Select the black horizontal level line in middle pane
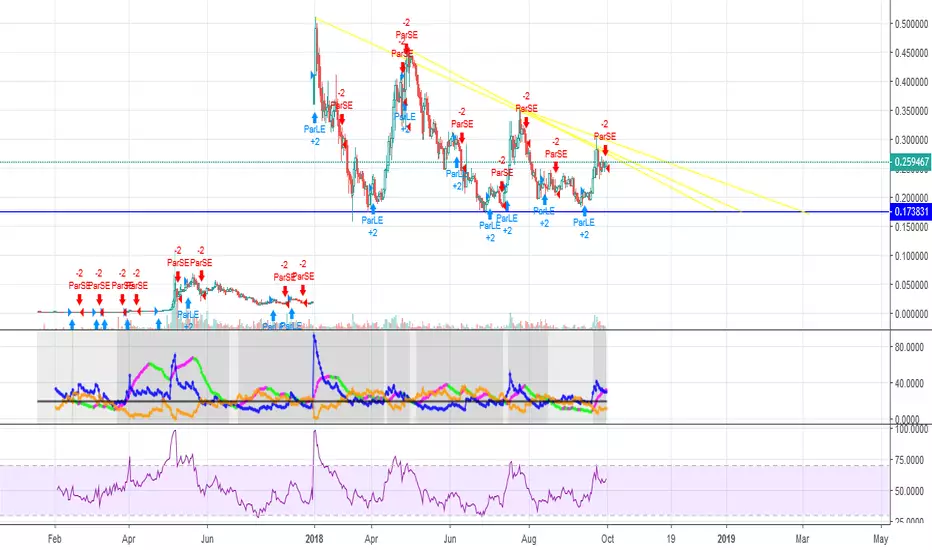The width and height of the screenshot is (932, 550). pyautogui.click(x=322, y=401)
